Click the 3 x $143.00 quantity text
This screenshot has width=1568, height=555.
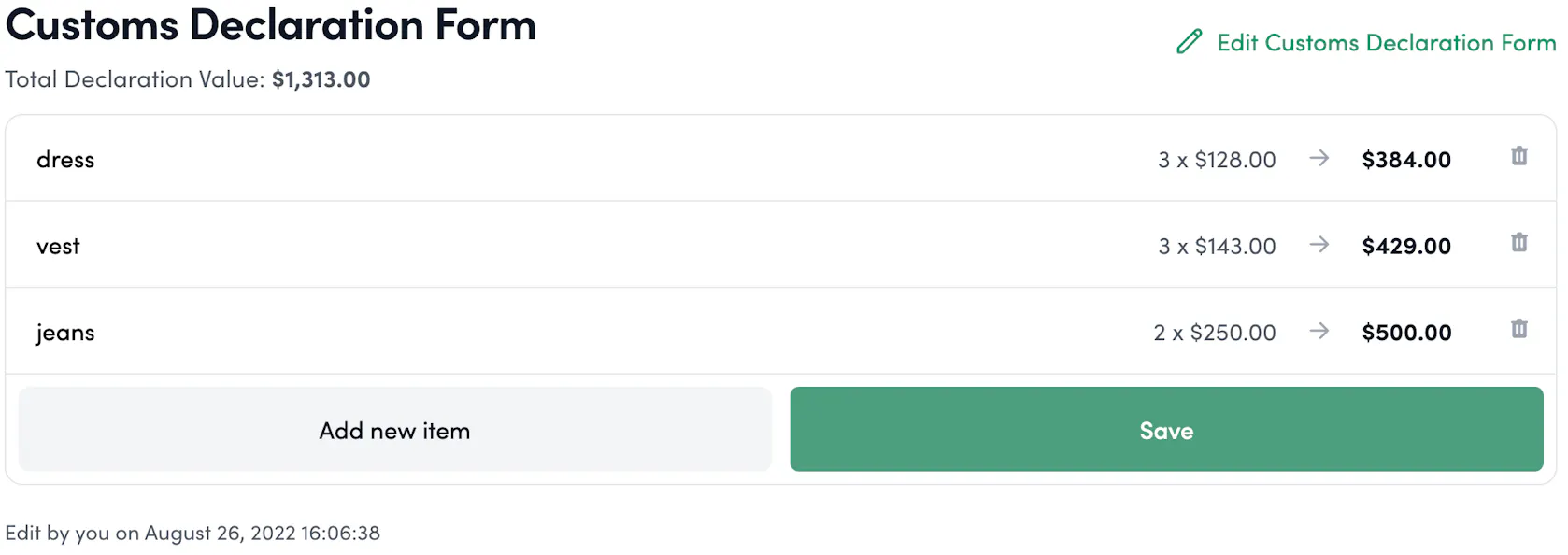1217,247
